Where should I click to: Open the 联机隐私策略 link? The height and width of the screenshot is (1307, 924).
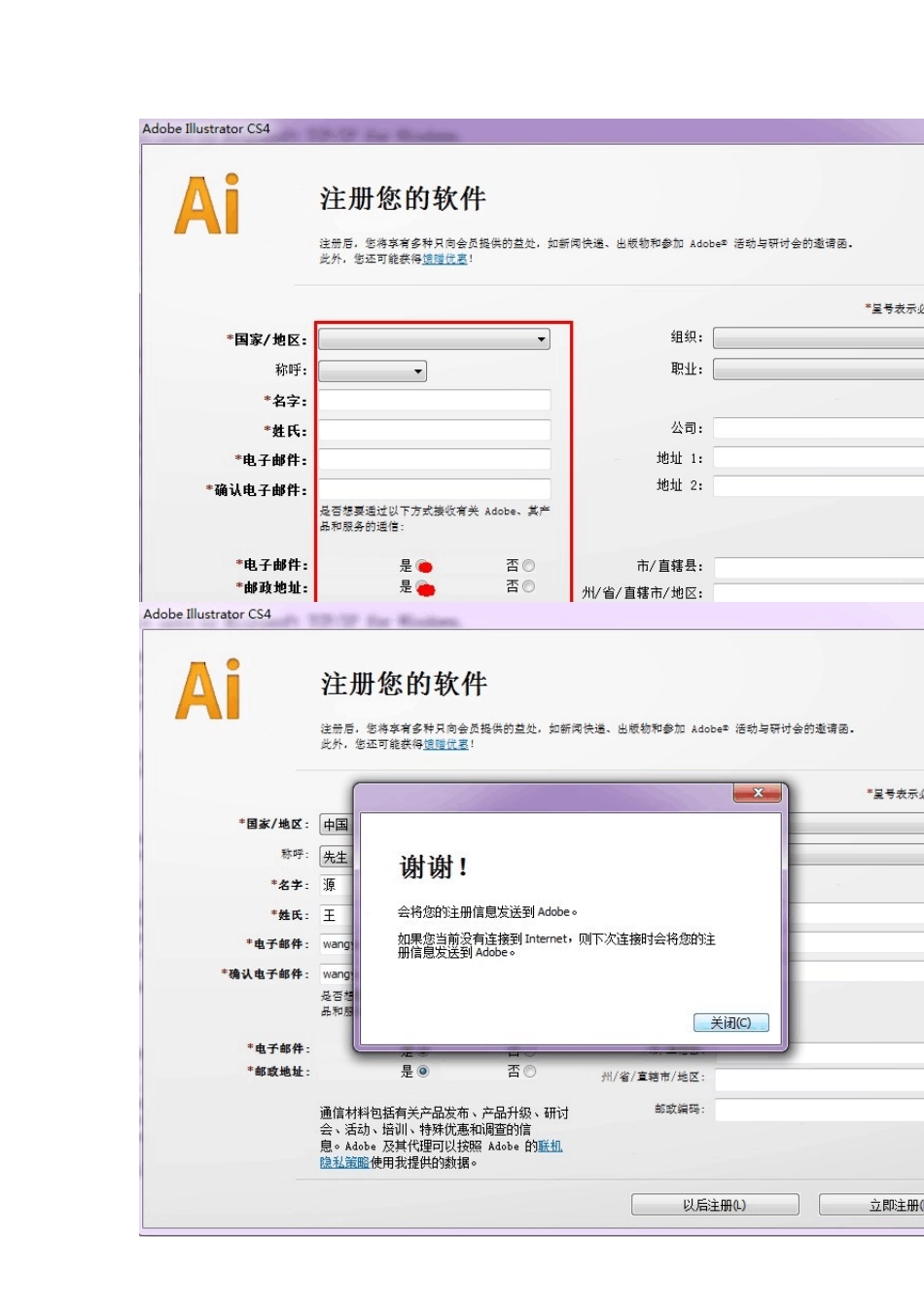click(x=442, y=1154)
